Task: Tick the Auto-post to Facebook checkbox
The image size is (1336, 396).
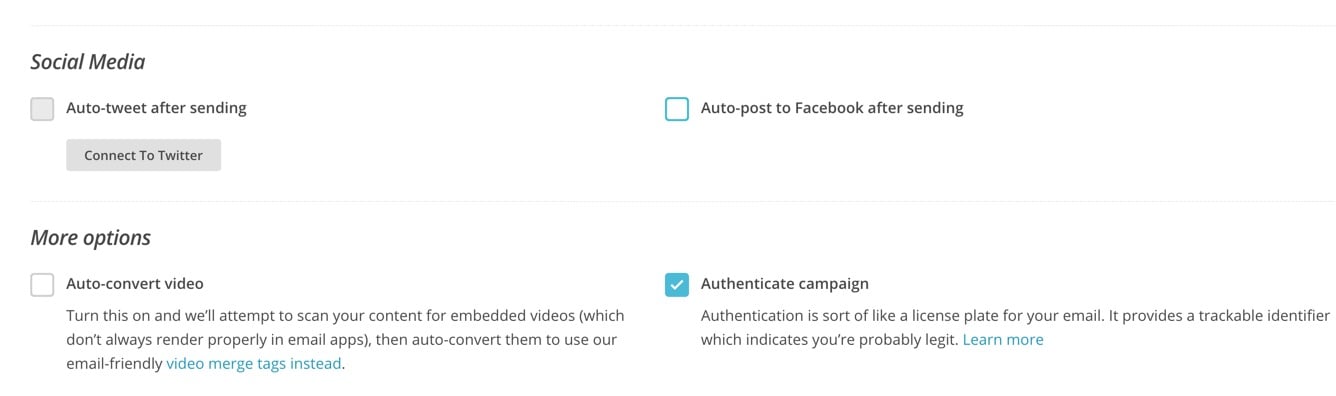Action: 677,108
